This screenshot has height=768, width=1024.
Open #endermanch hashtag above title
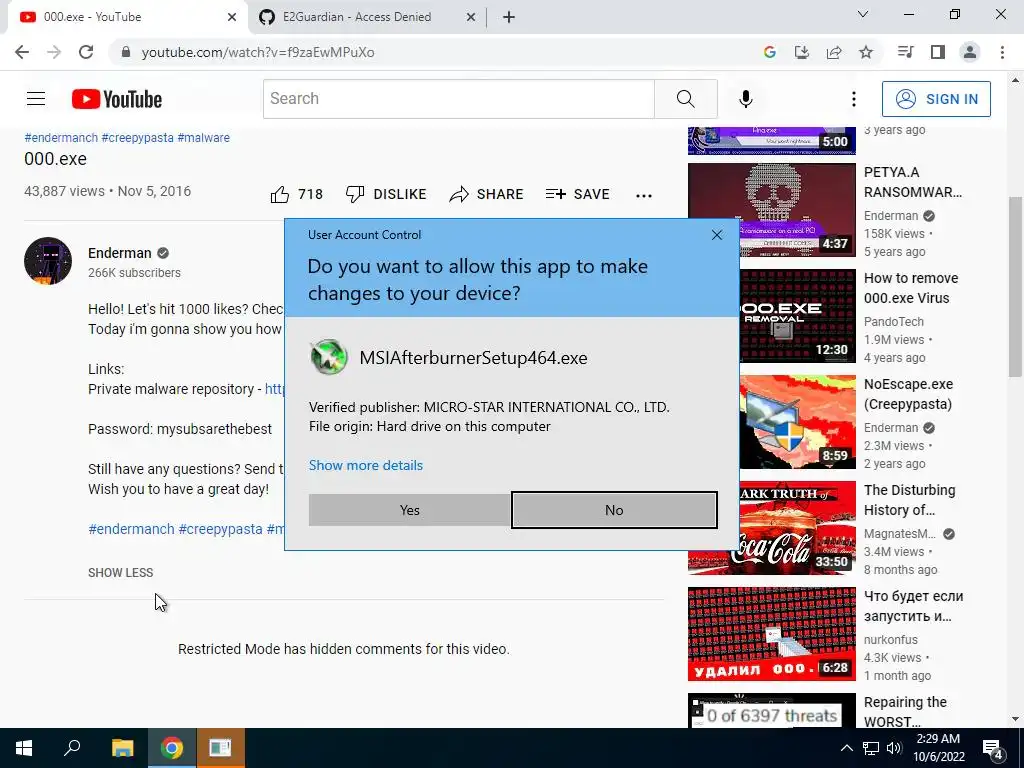click(61, 138)
